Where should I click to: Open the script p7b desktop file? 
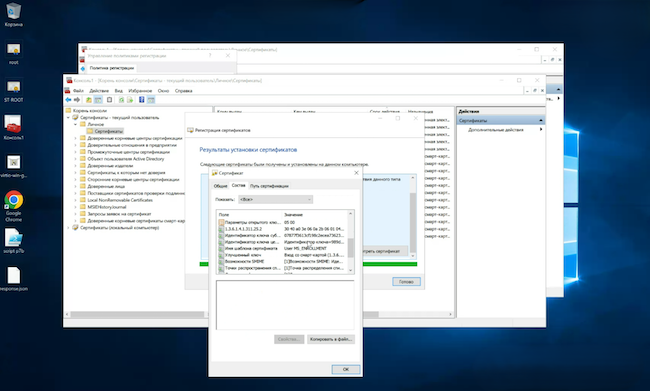13,240
